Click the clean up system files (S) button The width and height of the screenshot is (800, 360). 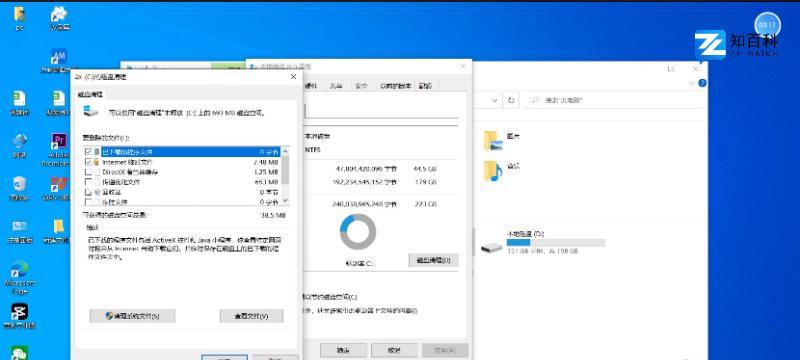click(132, 316)
